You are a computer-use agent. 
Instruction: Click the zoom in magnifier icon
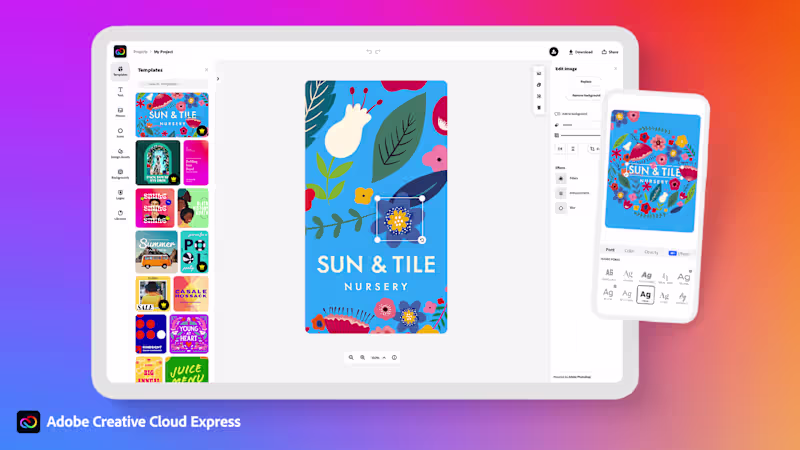point(362,358)
